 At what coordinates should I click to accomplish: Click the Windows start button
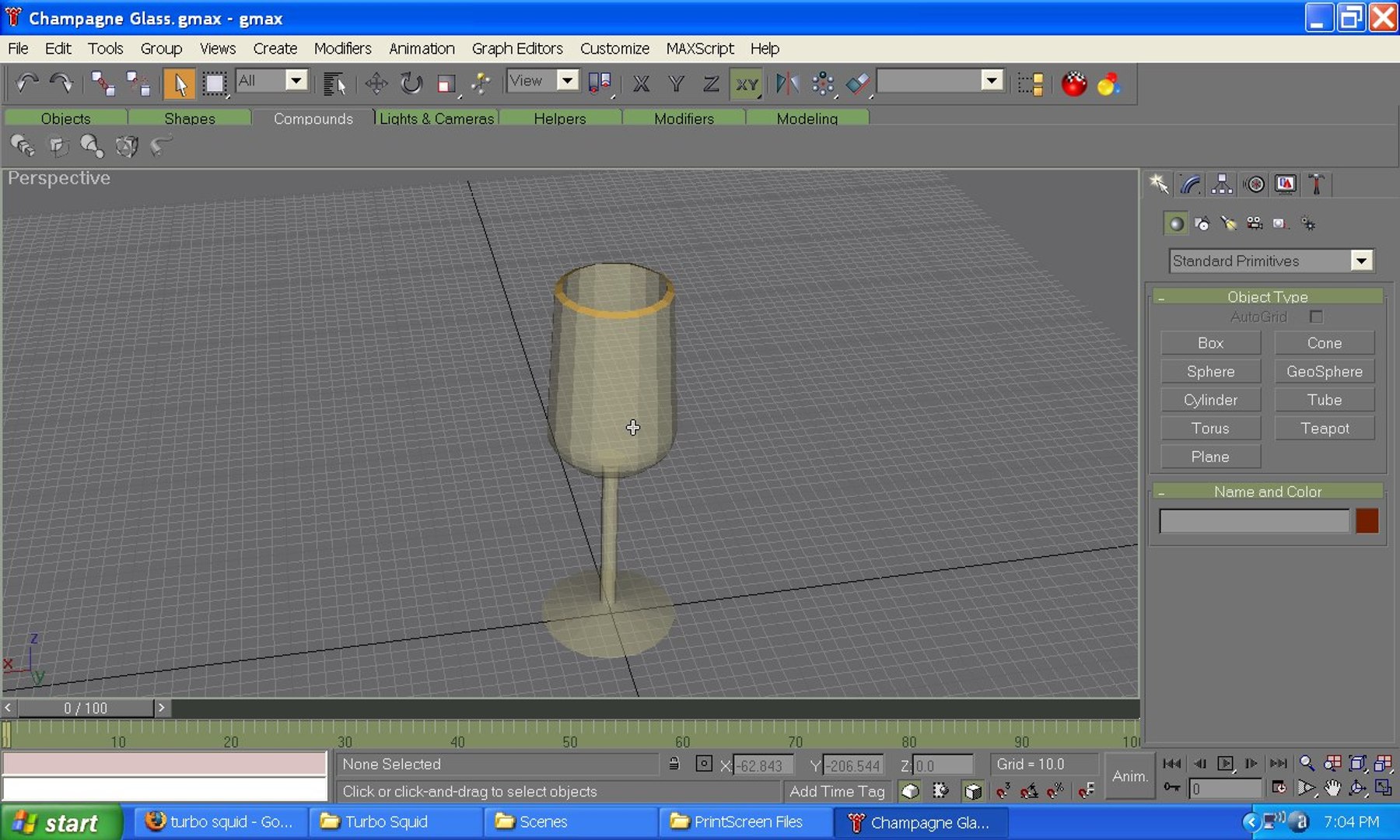[x=61, y=822]
